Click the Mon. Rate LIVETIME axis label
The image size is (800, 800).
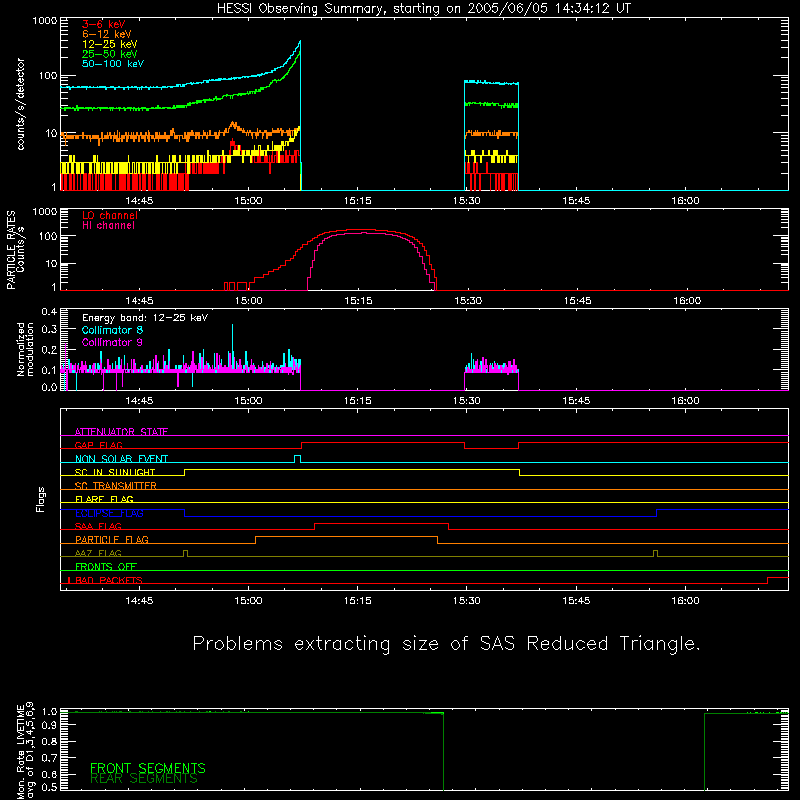pos(25,751)
